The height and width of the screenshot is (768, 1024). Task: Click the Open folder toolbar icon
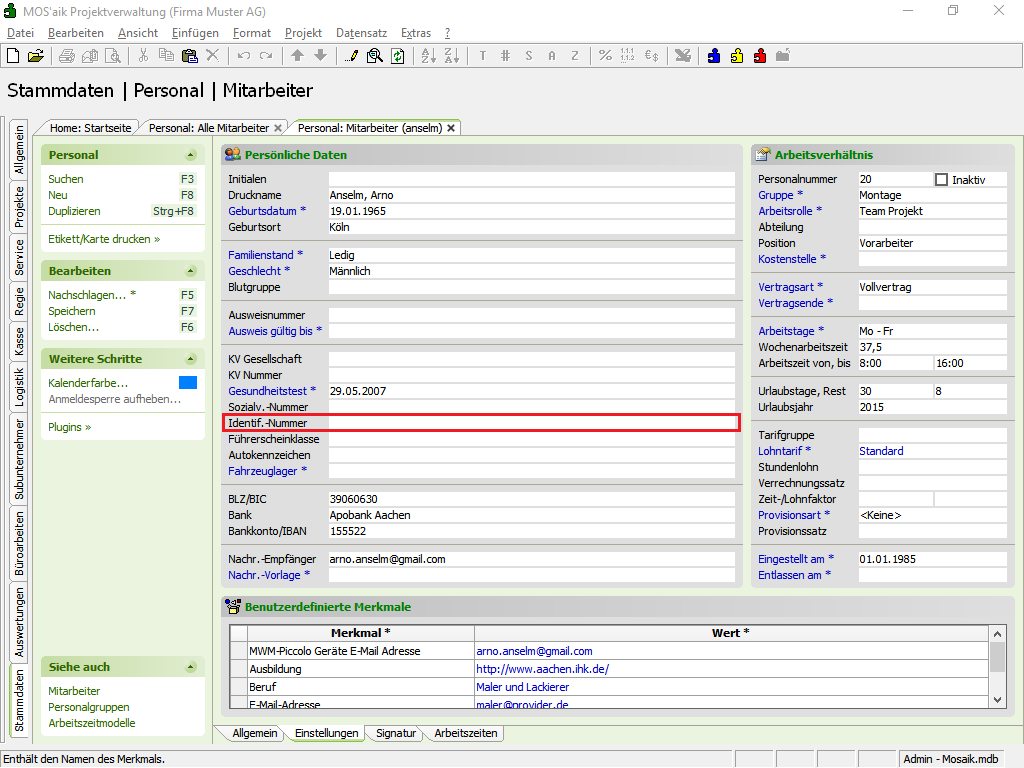35,56
